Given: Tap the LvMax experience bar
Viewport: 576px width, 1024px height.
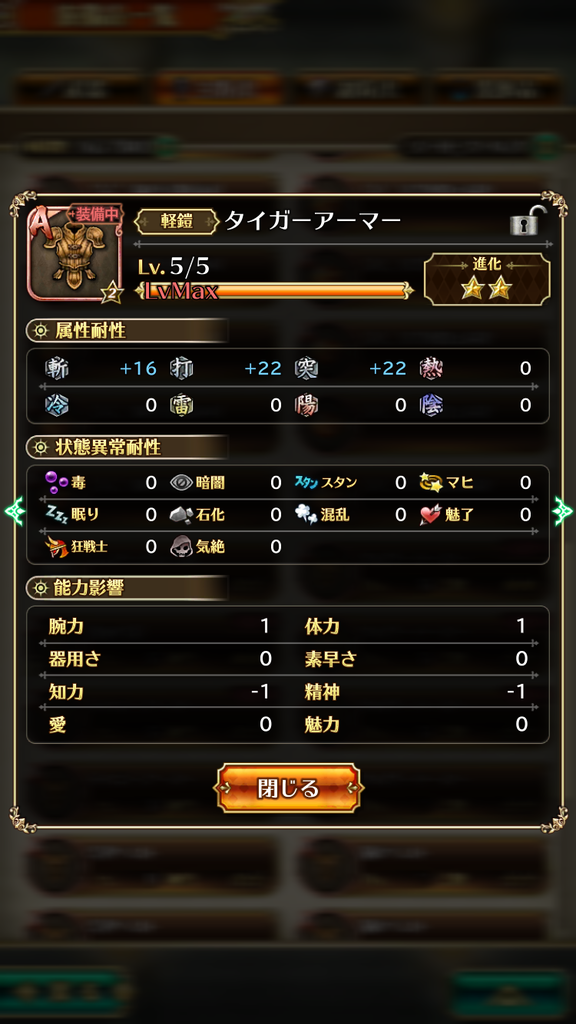Looking at the screenshot, I should click(274, 291).
